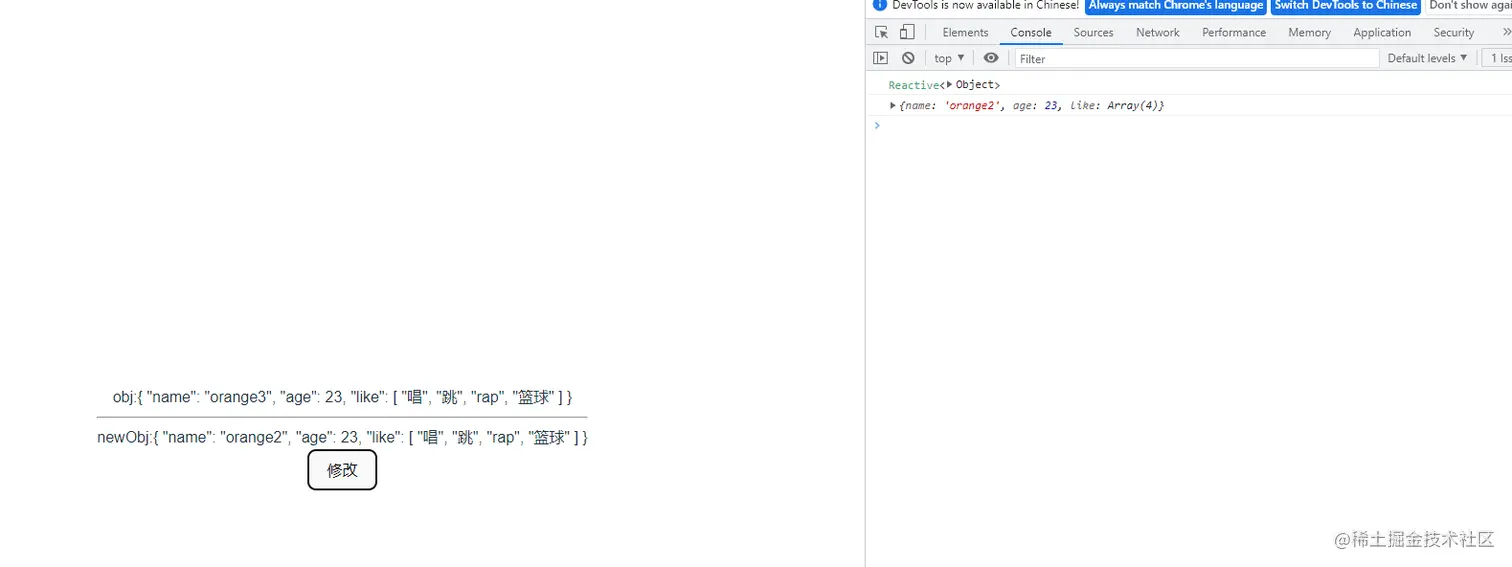Toggle the device toolbar icon

907,32
